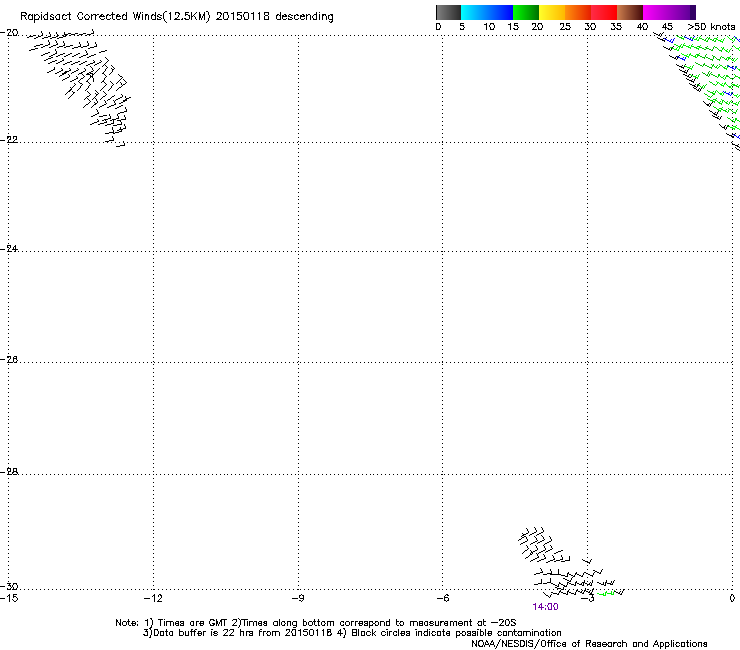The width and height of the screenshot is (740, 650).
Task: Click the NOAA/NESDIS credit line
Action: [589, 644]
